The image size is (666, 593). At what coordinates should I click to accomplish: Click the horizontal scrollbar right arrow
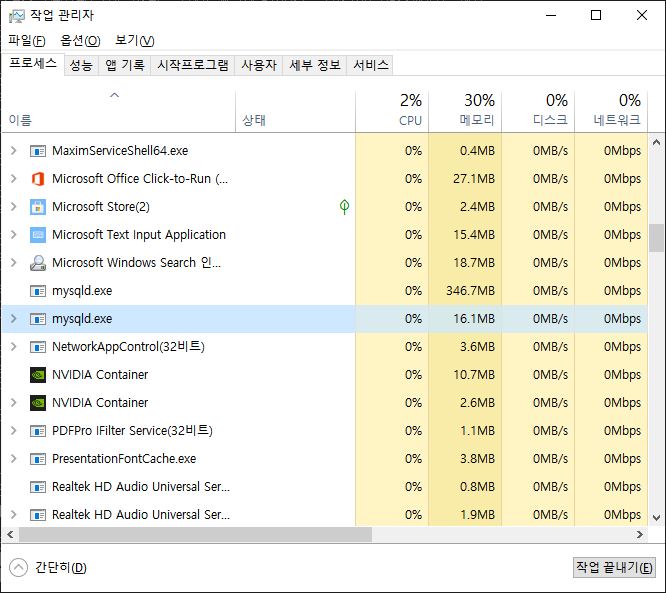tap(640, 534)
